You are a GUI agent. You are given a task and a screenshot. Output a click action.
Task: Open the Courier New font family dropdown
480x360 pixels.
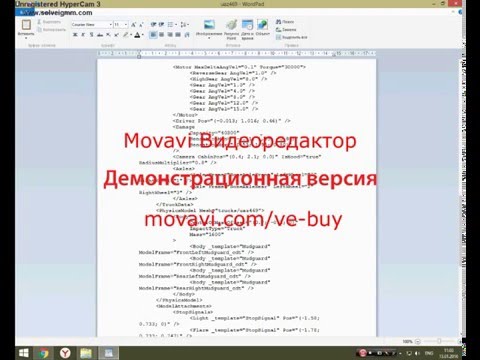(110, 25)
